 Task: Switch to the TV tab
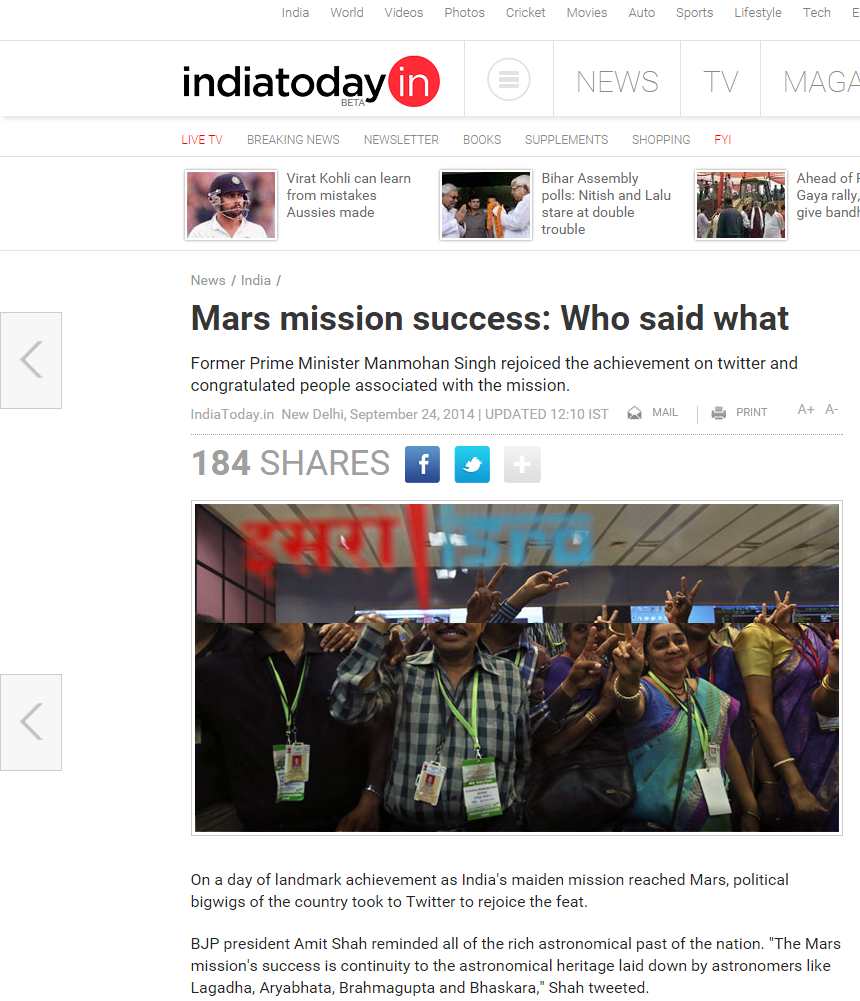(720, 82)
